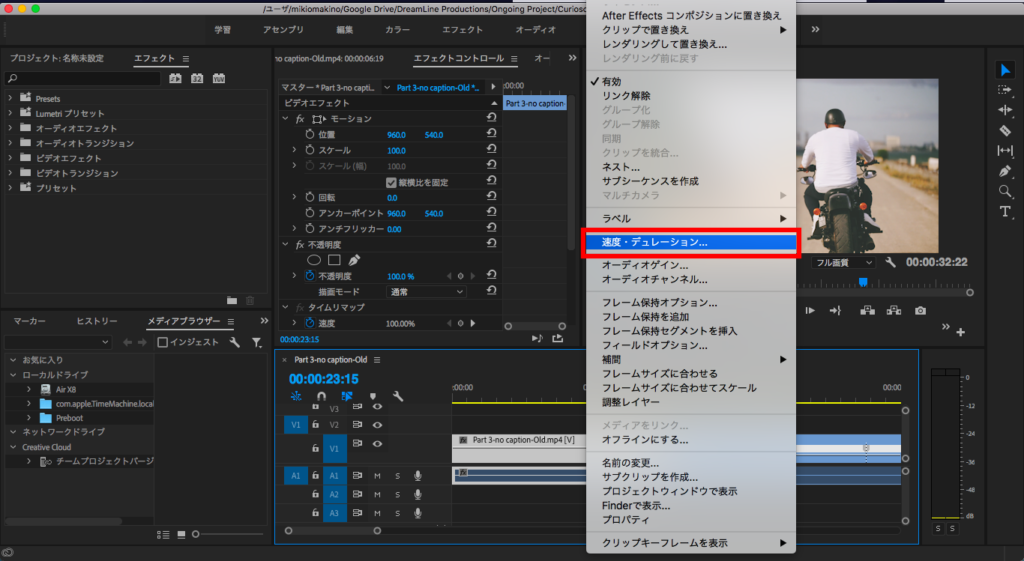Switch to ヒストリー tab
The height and width of the screenshot is (561, 1024).
97,321
